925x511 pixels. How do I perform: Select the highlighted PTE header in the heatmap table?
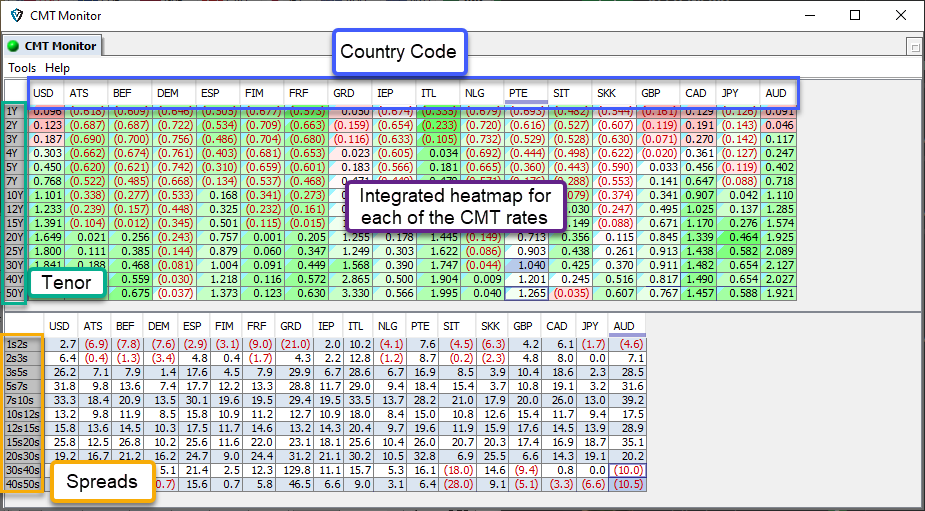(x=526, y=93)
